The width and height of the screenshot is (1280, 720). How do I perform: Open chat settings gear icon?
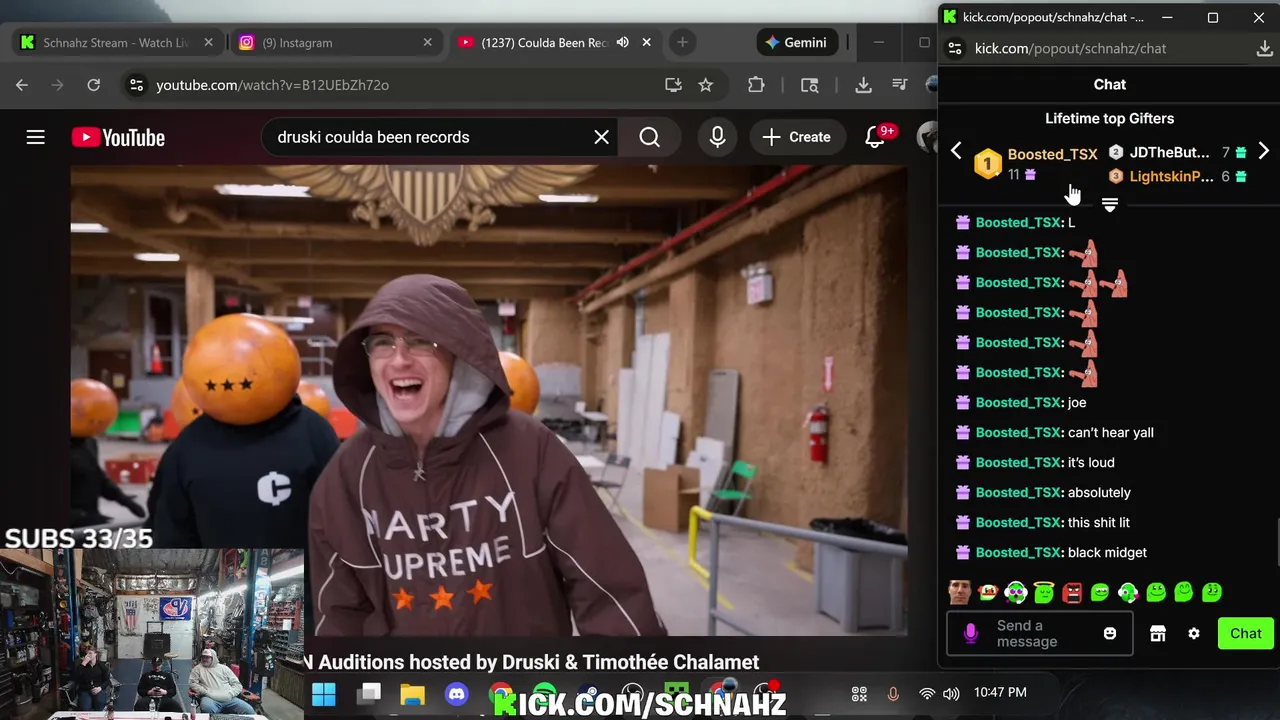1194,634
